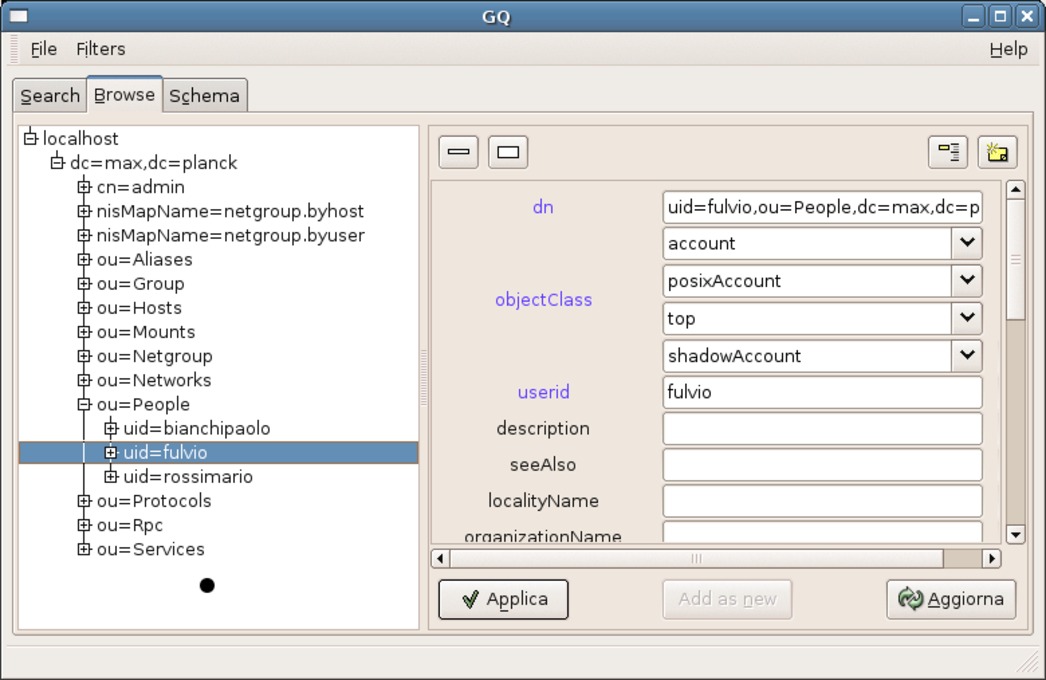The width and height of the screenshot is (1046, 680).
Task: Switch to the Search tab
Action: (x=50, y=96)
